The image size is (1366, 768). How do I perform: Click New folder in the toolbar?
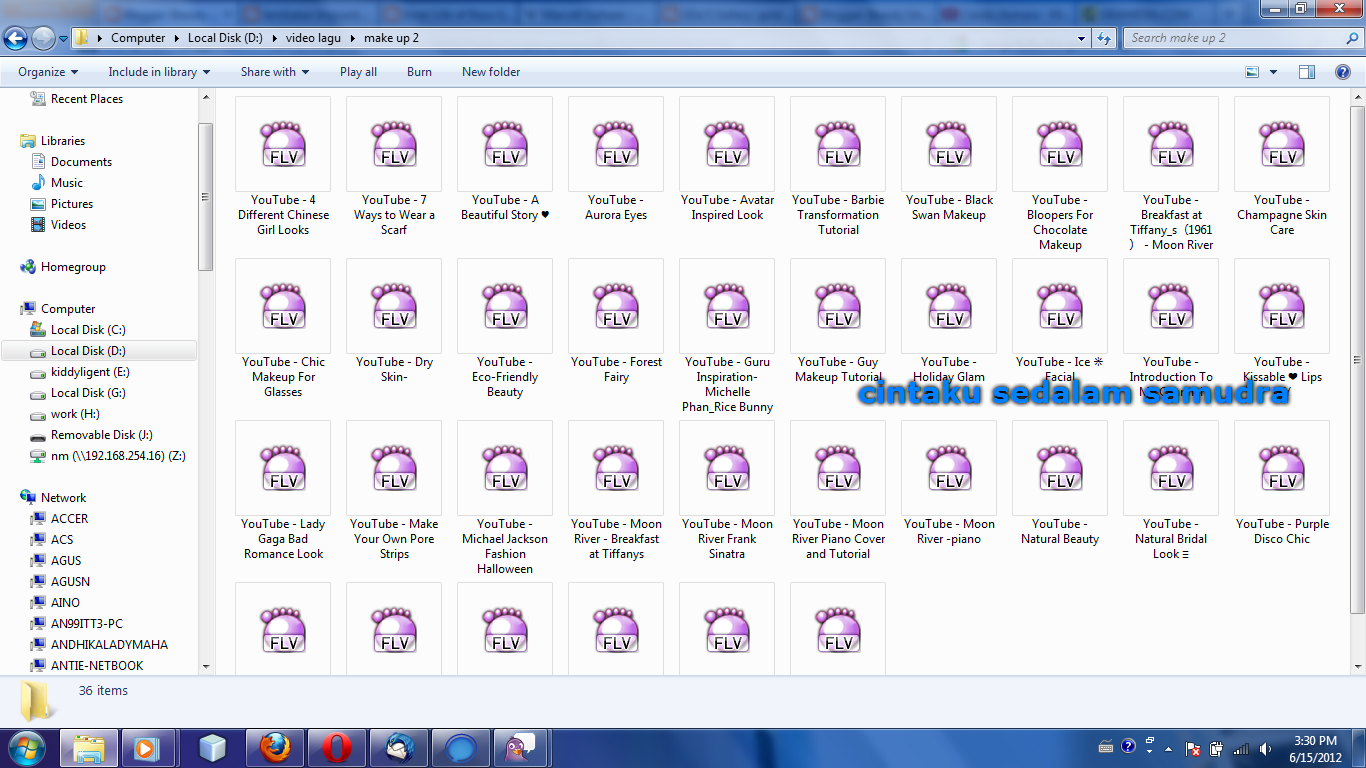pyautogui.click(x=490, y=72)
